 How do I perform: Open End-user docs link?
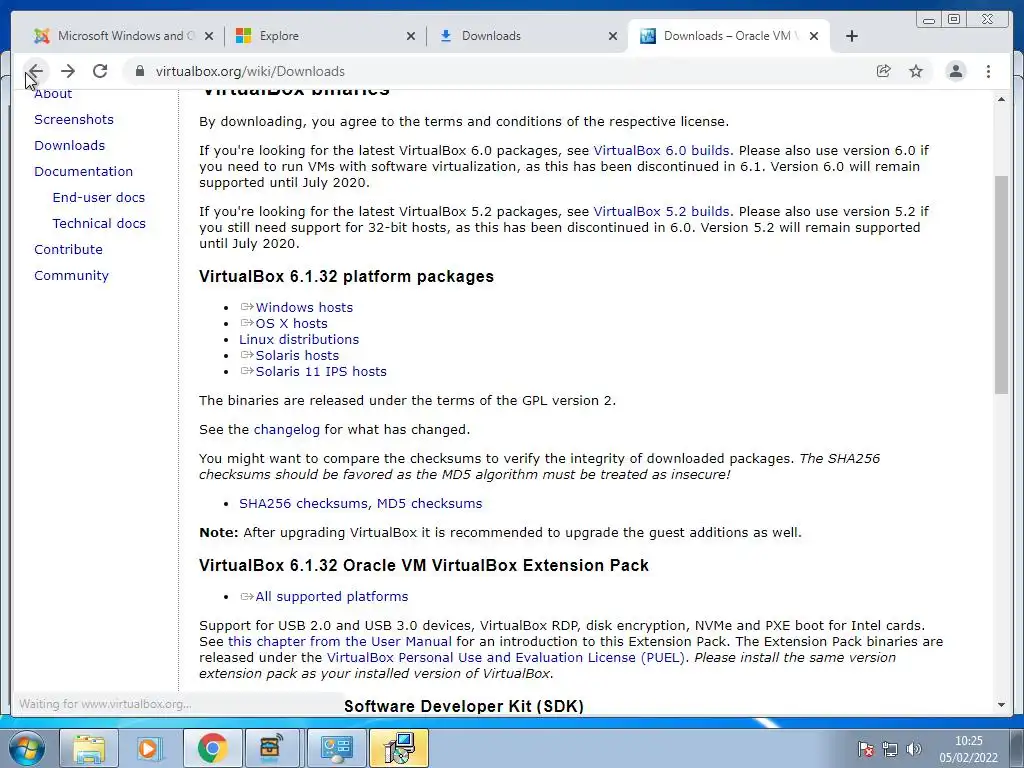[99, 197]
